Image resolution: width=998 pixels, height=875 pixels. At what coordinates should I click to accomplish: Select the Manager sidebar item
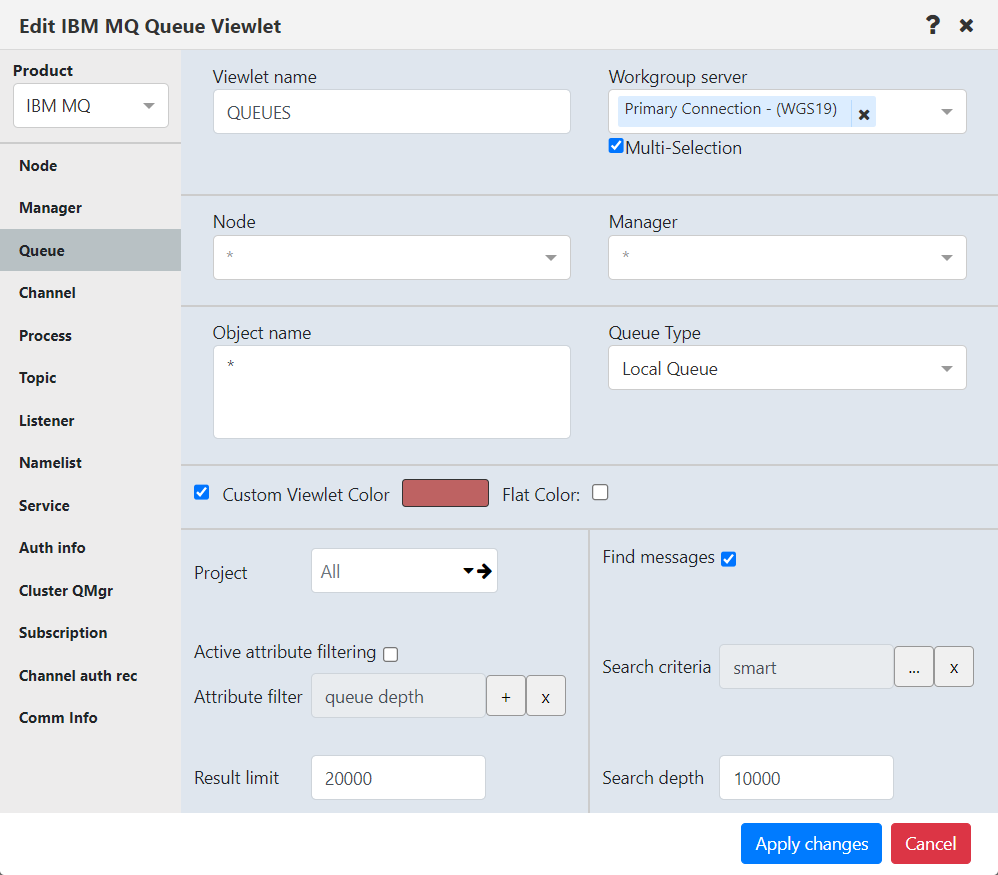click(90, 208)
